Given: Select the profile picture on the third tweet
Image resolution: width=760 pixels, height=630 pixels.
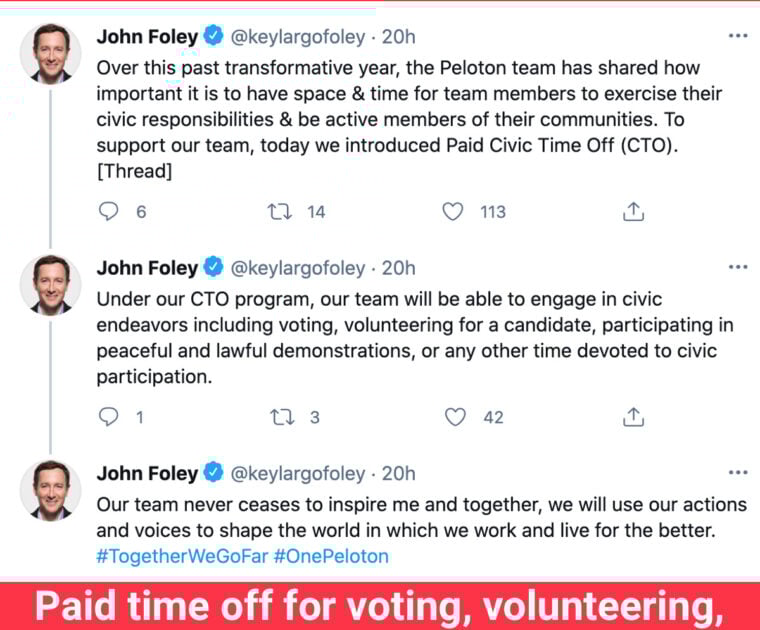Looking at the screenshot, I should 50,489.
